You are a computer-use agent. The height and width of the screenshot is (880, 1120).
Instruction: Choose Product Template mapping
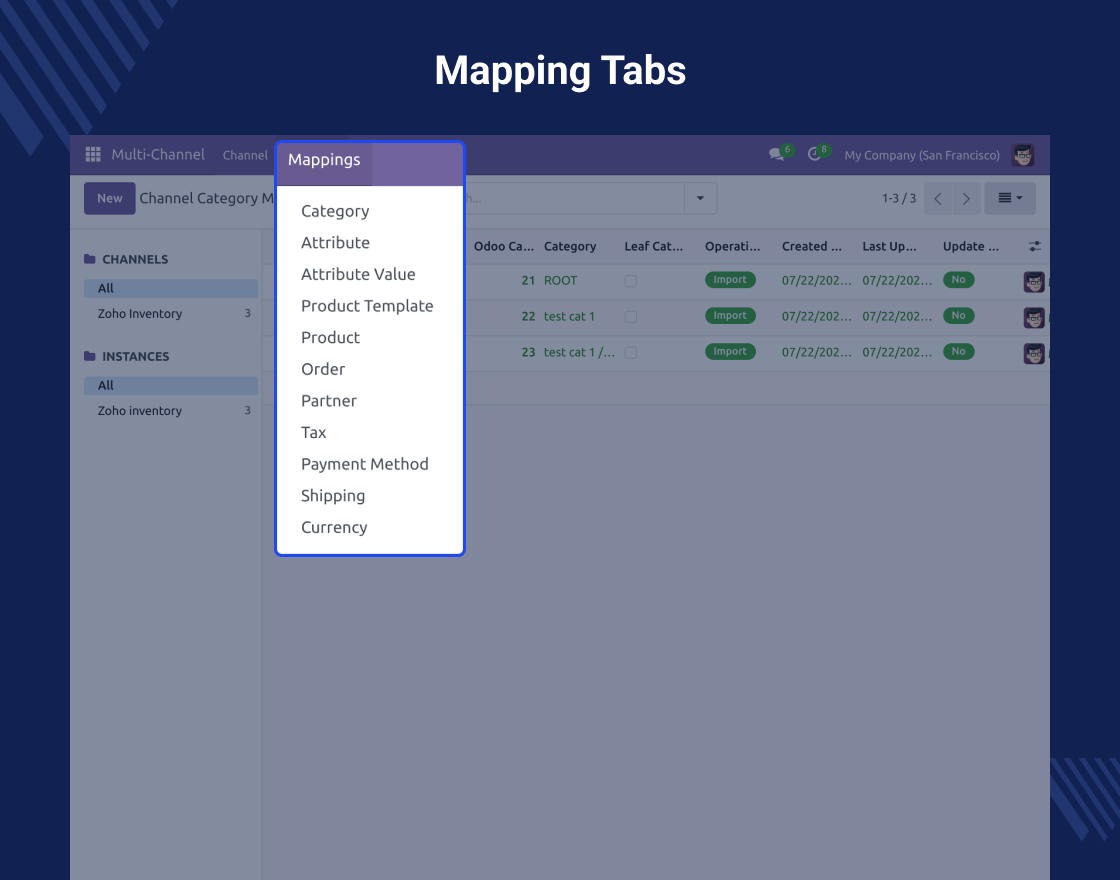tap(367, 306)
